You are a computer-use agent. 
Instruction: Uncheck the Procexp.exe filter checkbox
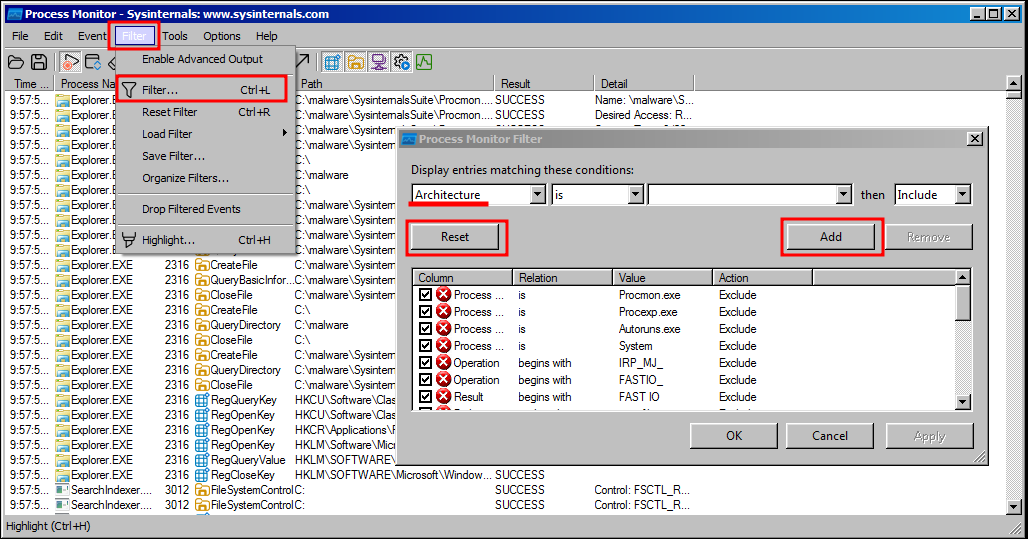click(x=425, y=311)
